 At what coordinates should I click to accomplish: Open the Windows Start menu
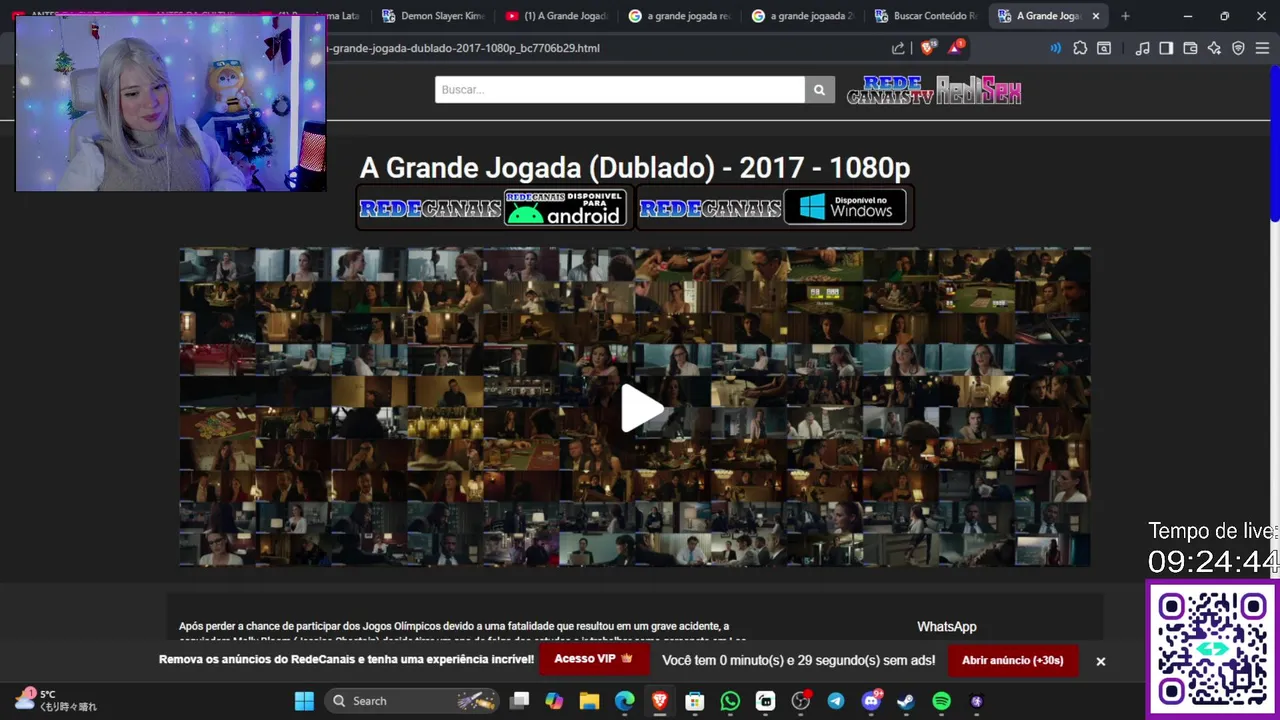tap(304, 701)
